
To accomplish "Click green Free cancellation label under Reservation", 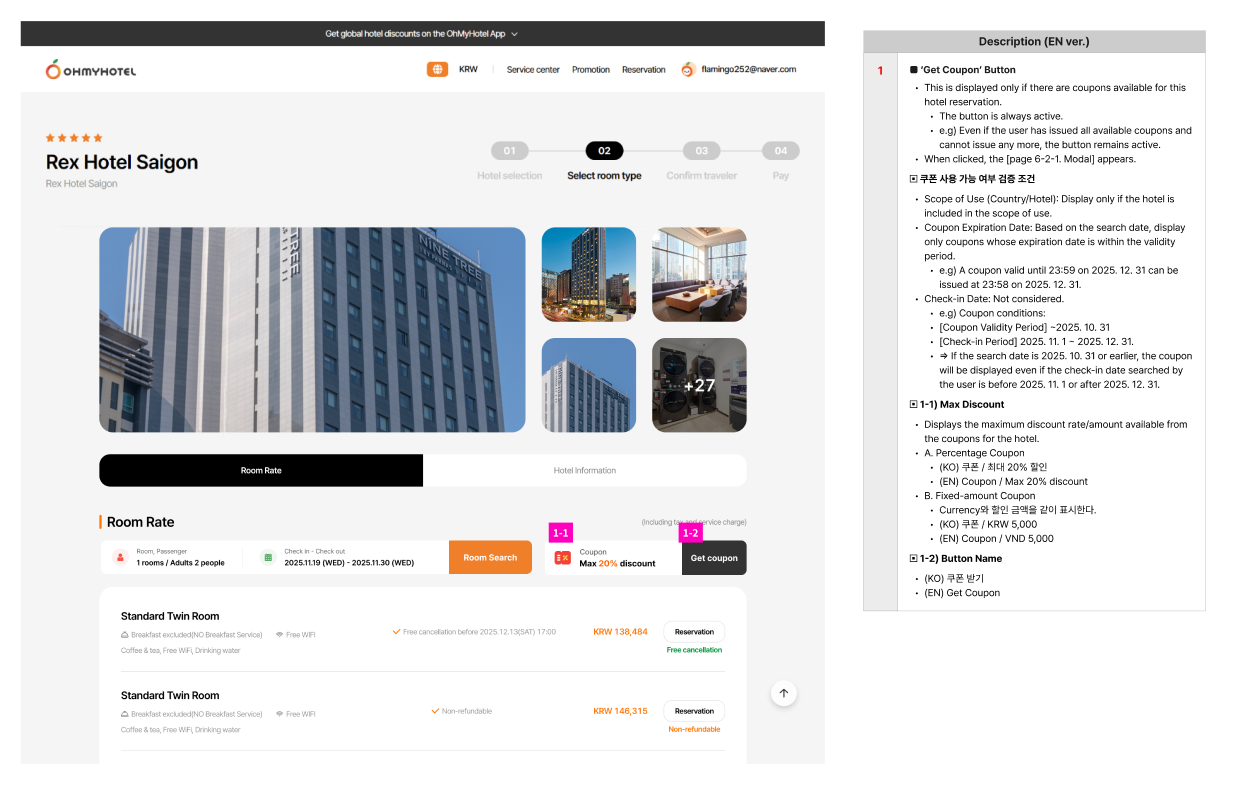I will pos(694,650).
